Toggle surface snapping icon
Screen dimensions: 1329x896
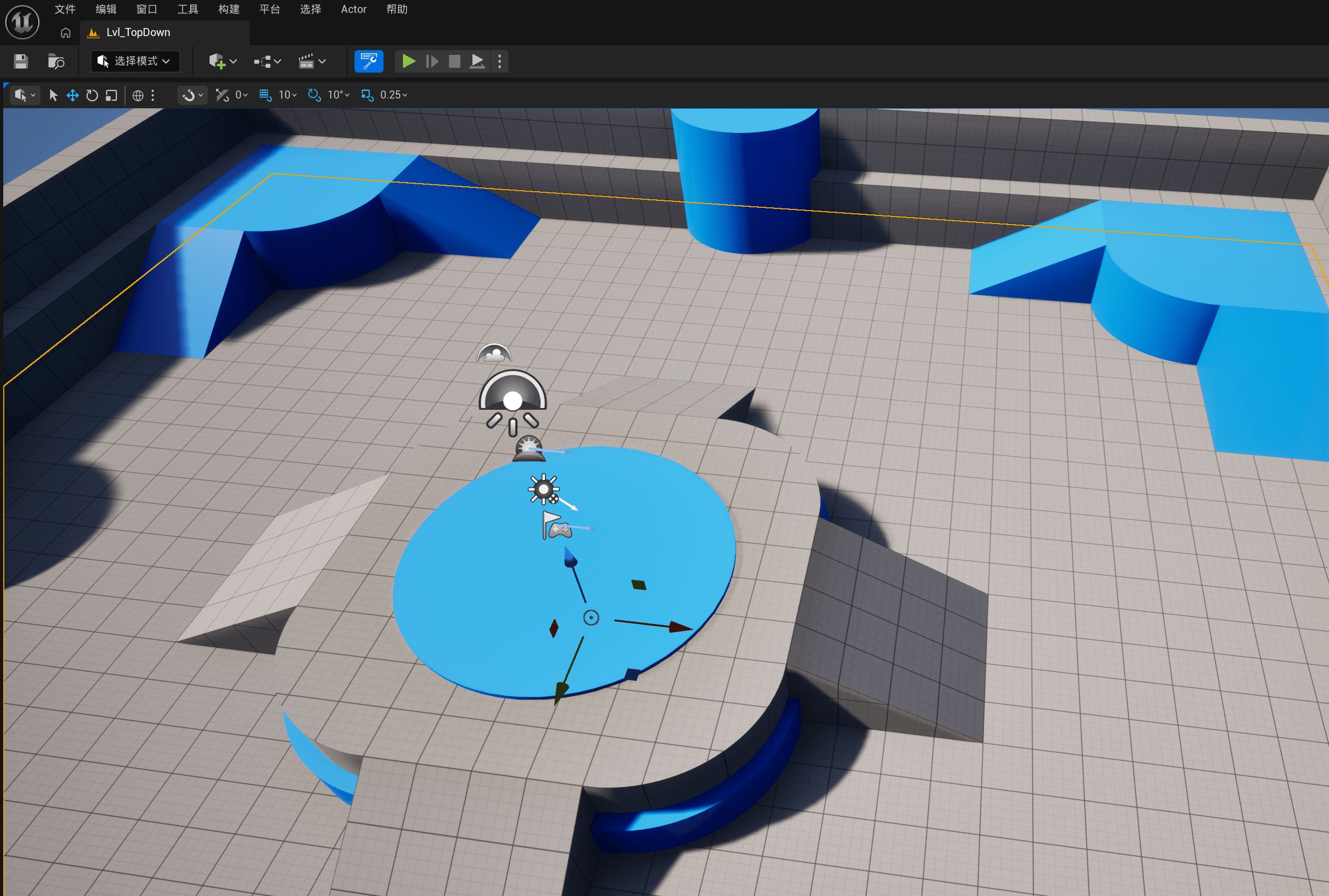coord(222,95)
